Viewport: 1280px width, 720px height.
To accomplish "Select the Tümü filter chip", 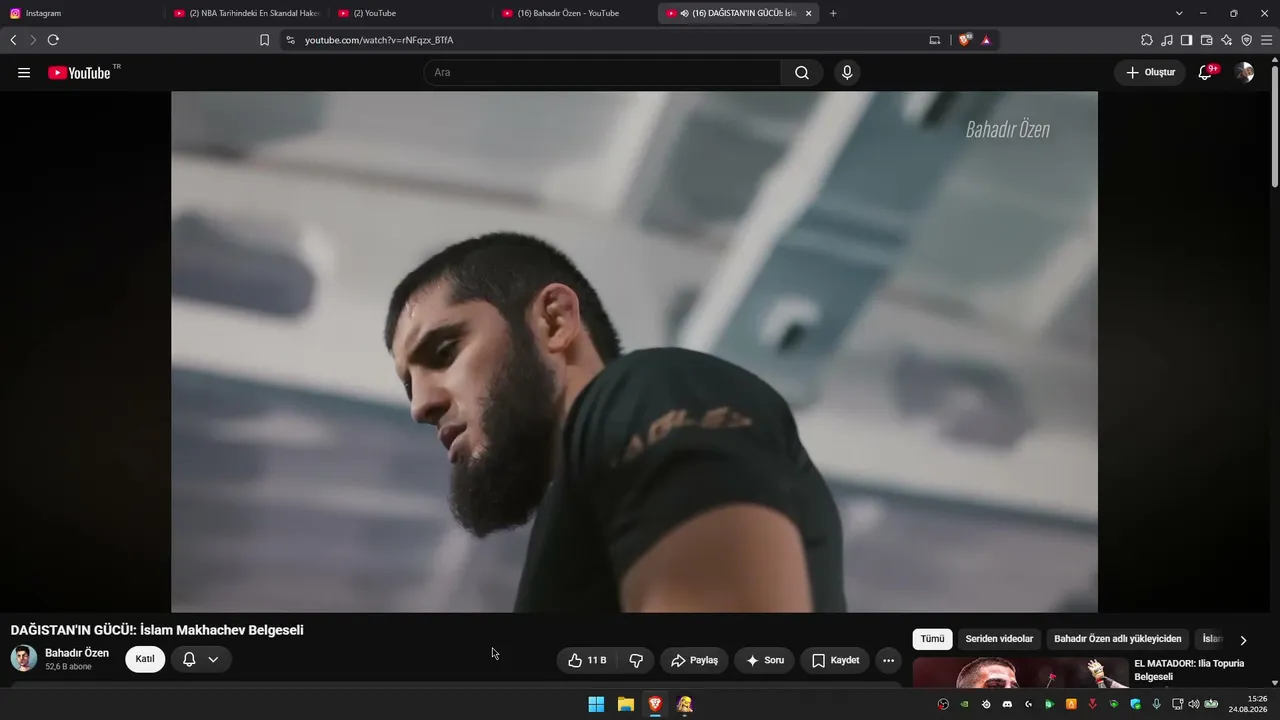I will tap(932, 639).
